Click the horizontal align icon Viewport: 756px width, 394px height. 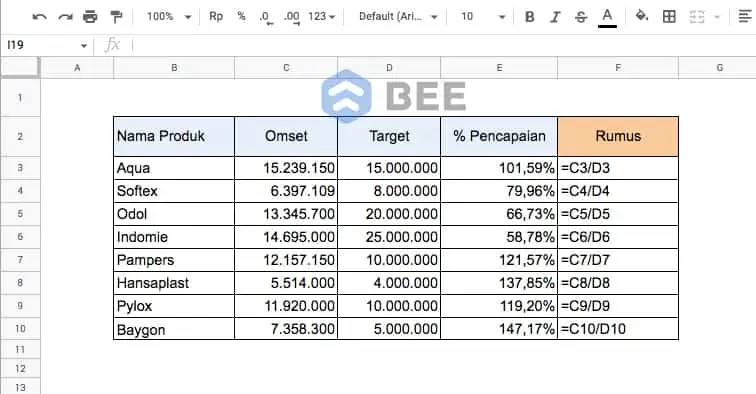tap(745, 17)
